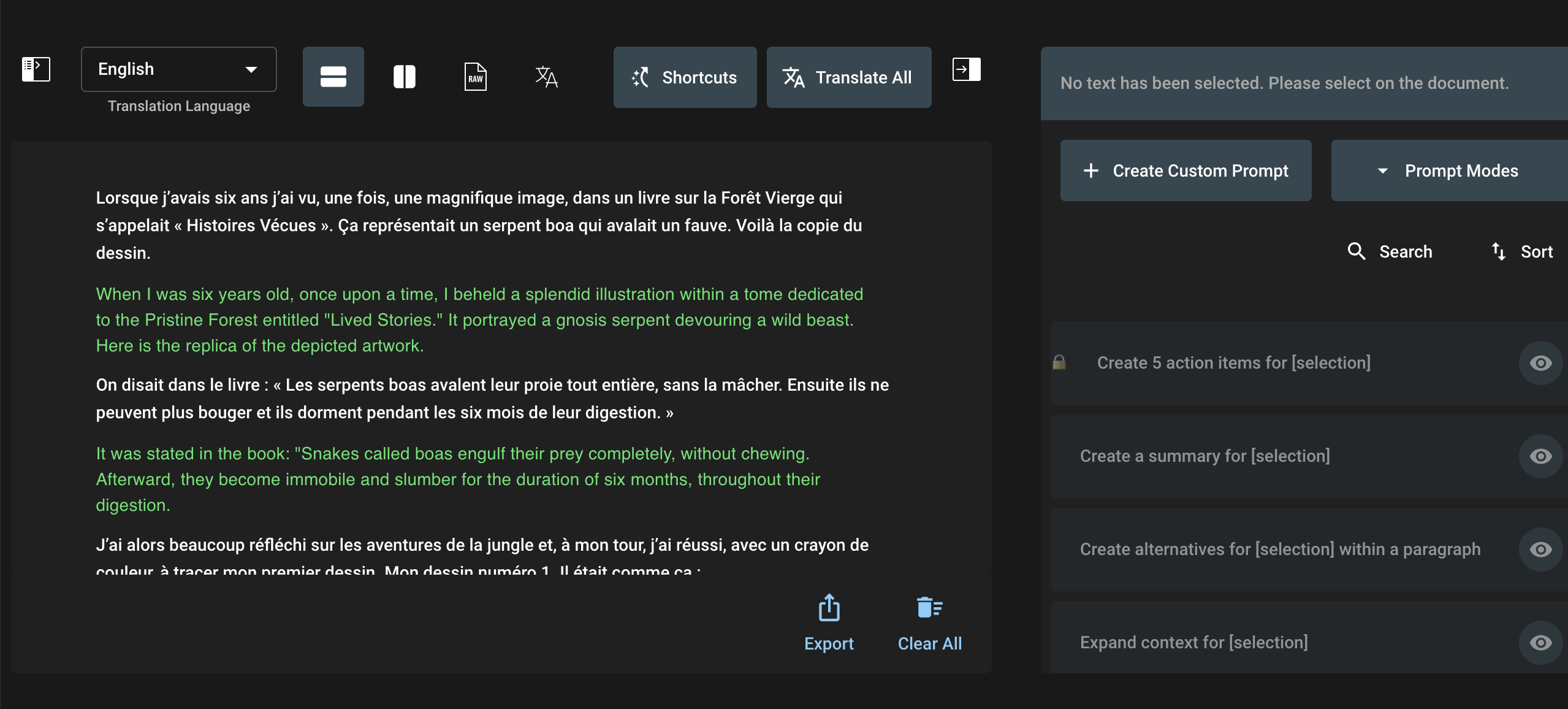This screenshot has height=709, width=1568.
Task: Create a Custom Prompt
Action: (x=1185, y=171)
